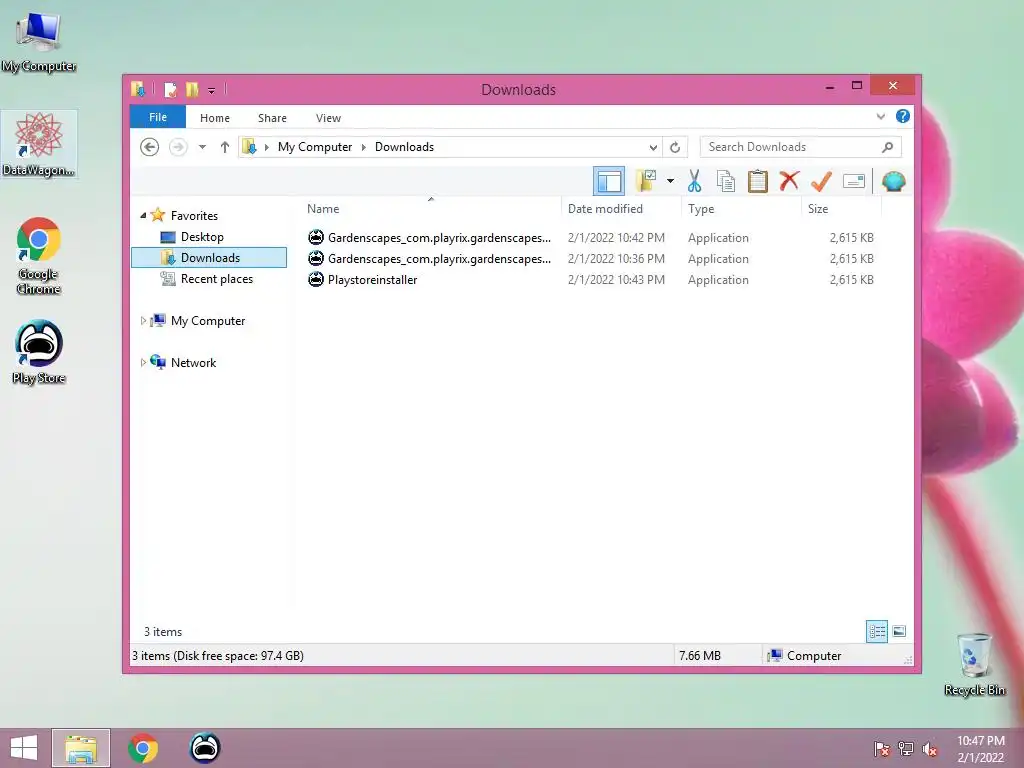Click the Windows Start button
The height and width of the screenshot is (768, 1024).
(24, 748)
